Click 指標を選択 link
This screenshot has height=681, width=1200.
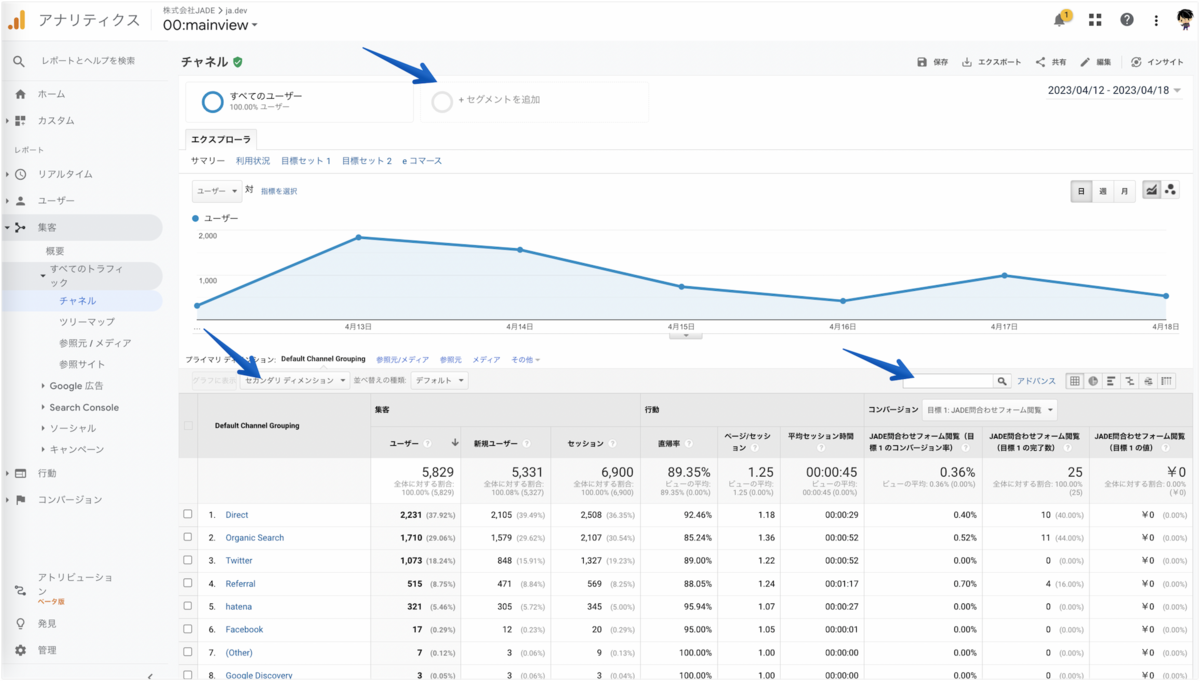[279, 190]
